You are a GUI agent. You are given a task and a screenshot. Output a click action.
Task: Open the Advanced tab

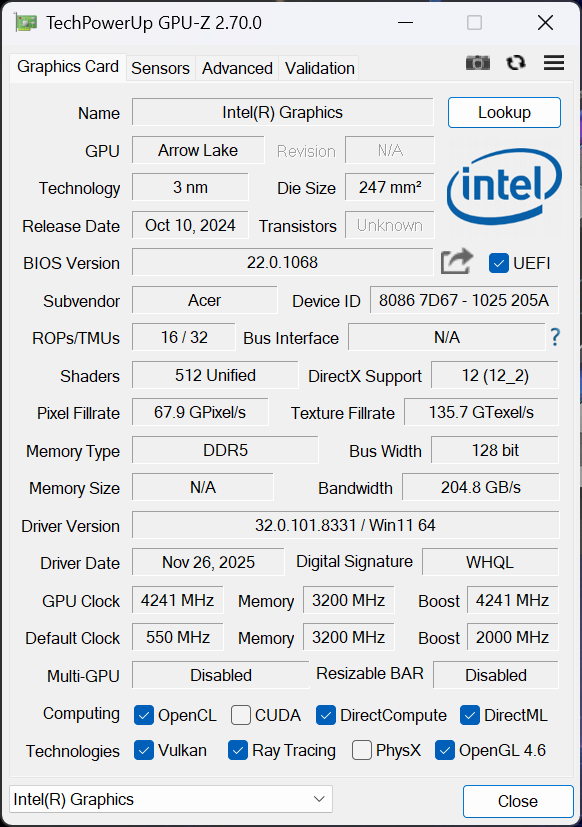click(237, 68)
